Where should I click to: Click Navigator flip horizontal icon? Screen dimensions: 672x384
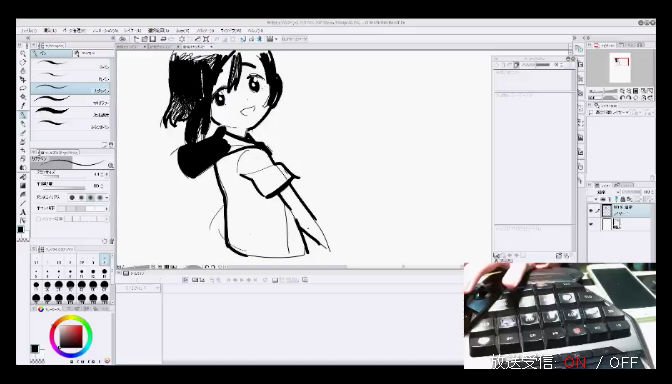pyautogui.click(x=643, y=98)
